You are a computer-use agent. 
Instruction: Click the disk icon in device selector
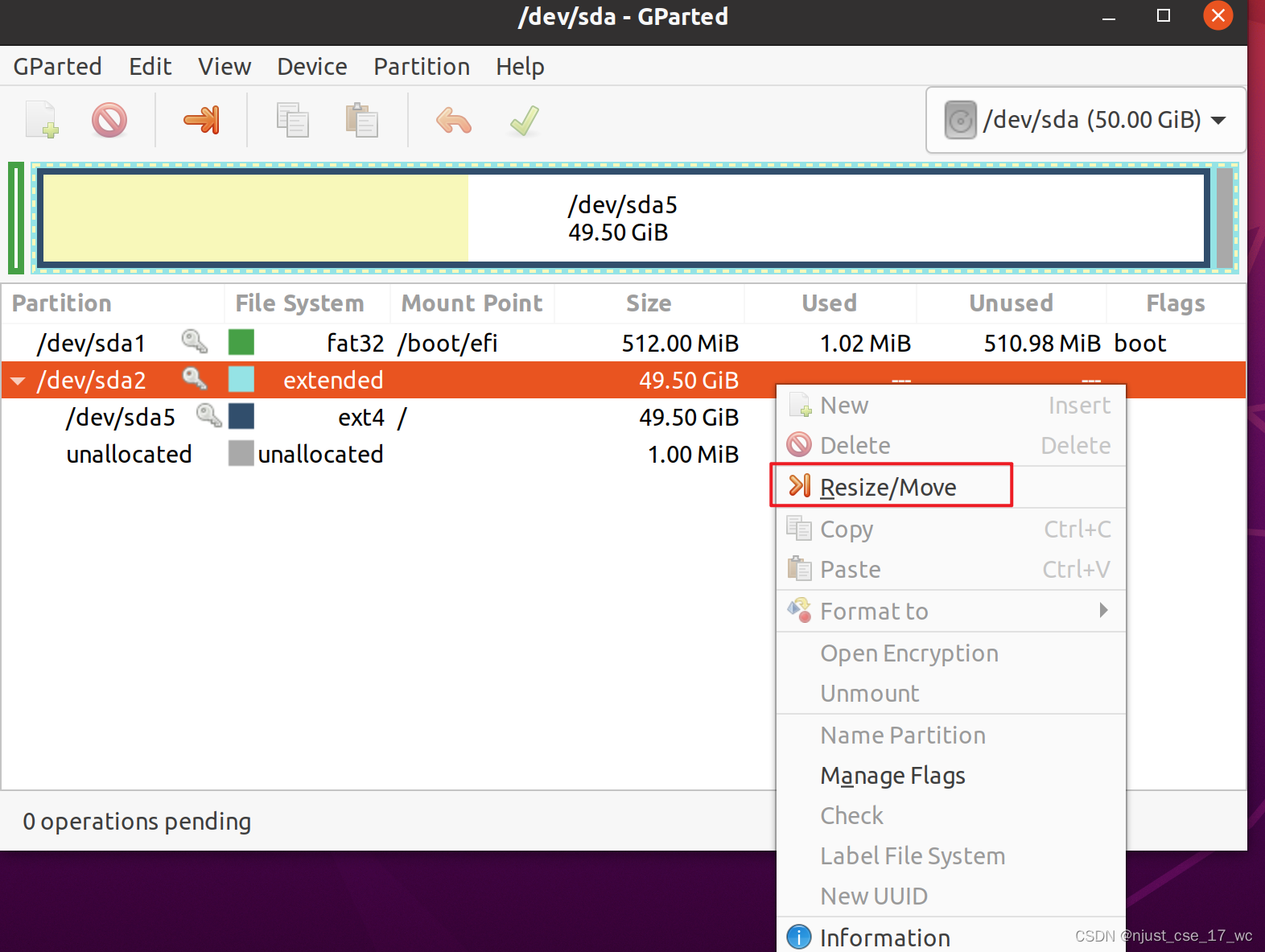(x=960, y=120)
